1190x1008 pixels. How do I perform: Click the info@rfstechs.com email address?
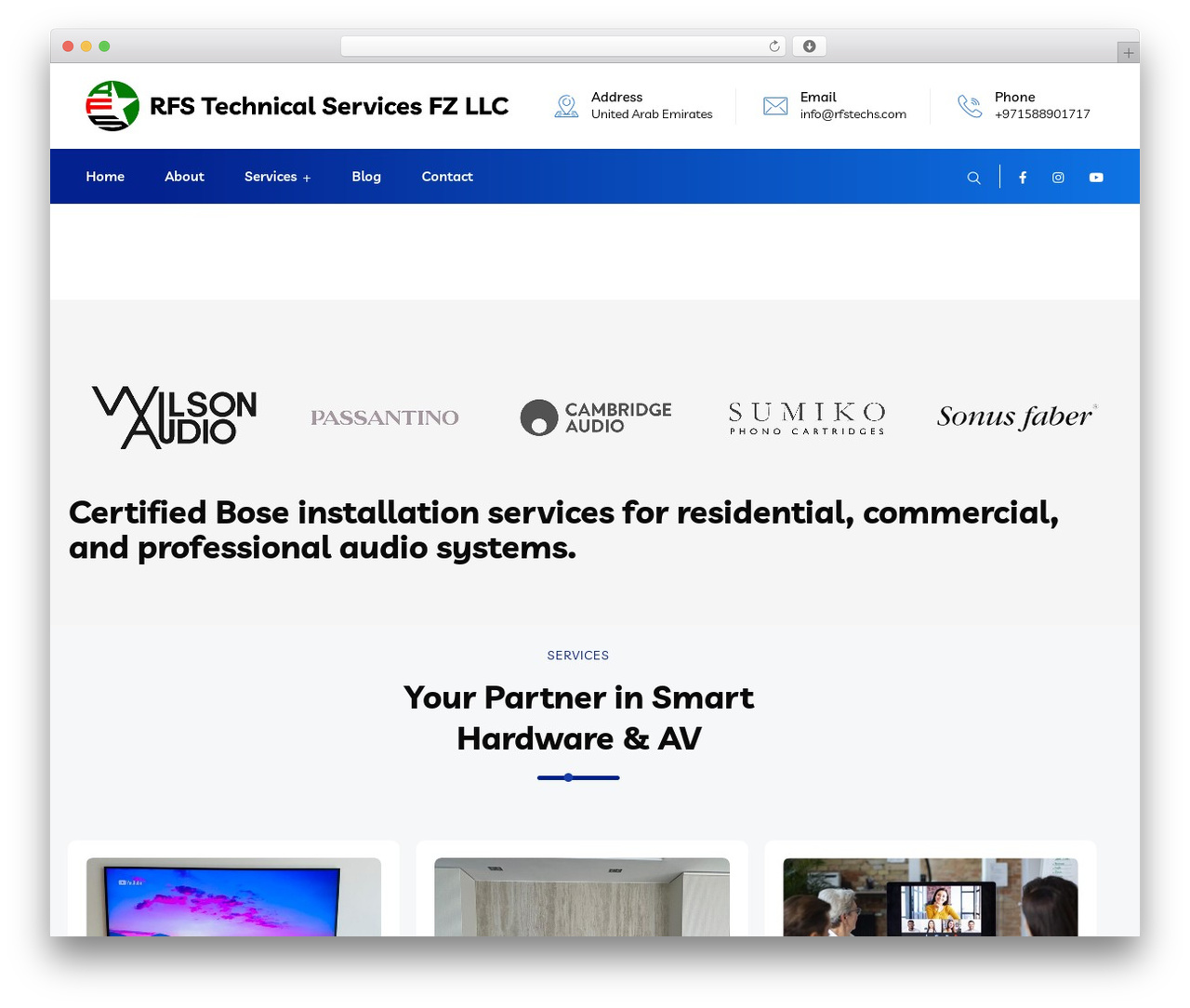click(853, 114)
